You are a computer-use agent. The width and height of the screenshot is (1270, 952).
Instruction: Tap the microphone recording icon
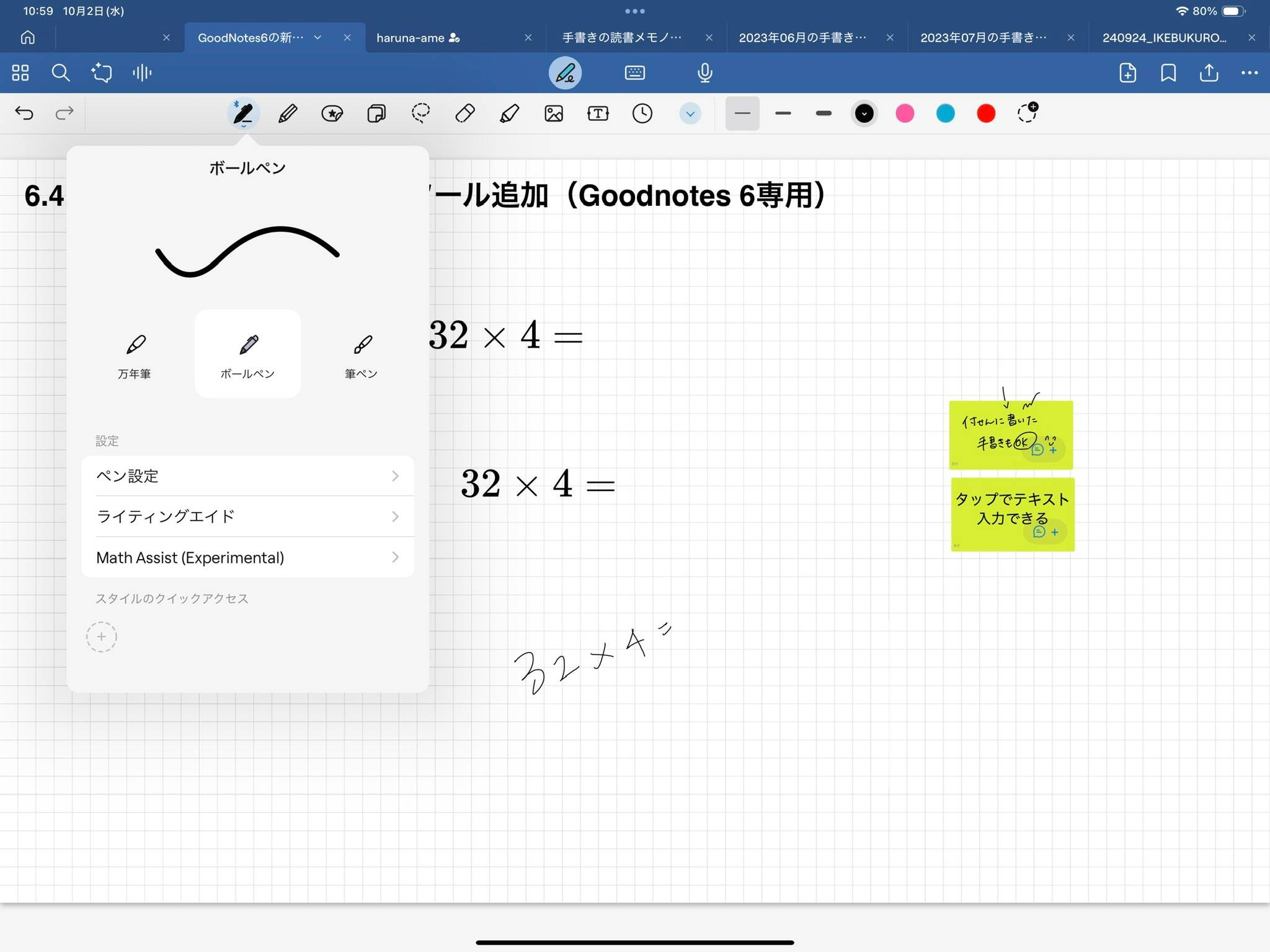click(x=704, y=73)
